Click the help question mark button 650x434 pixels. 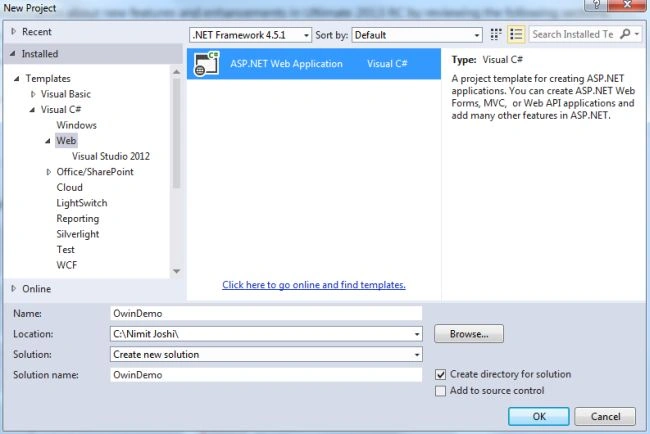596,5
